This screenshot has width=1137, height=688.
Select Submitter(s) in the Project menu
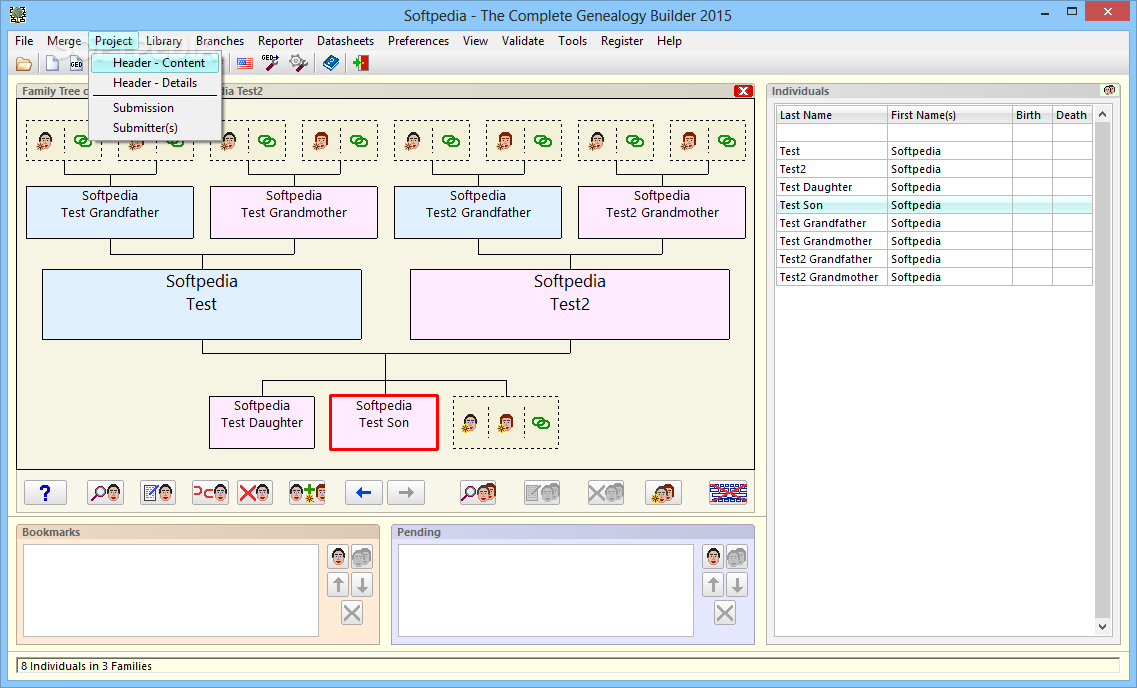click(x=145, y=128)
